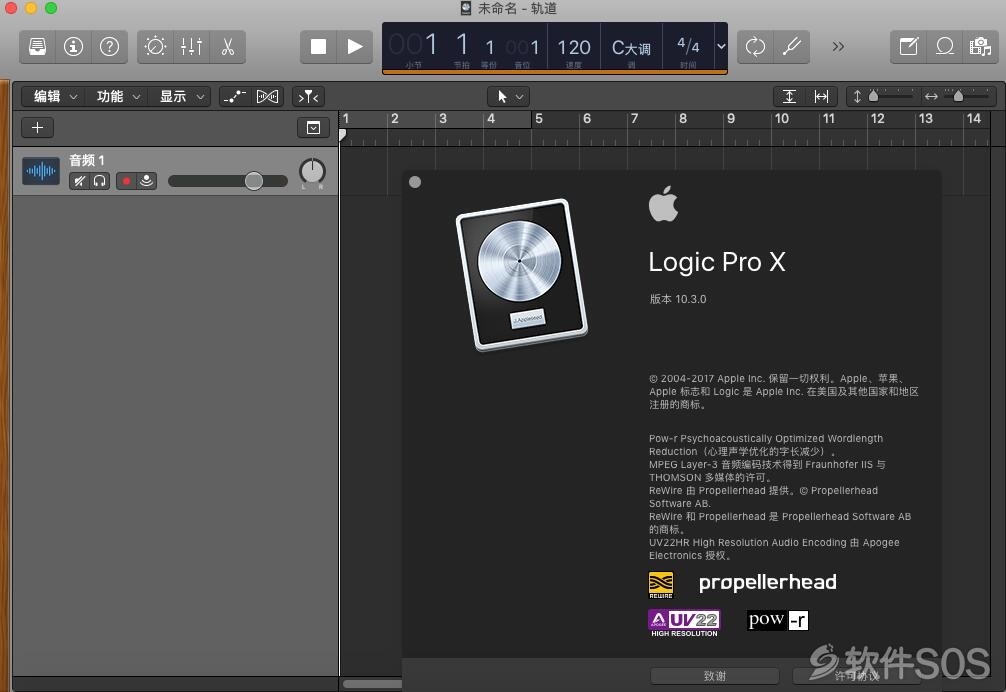The image size is (1006, 692).
Task: Close the Logic Pro X about window
Action: (x=414, y=182)
